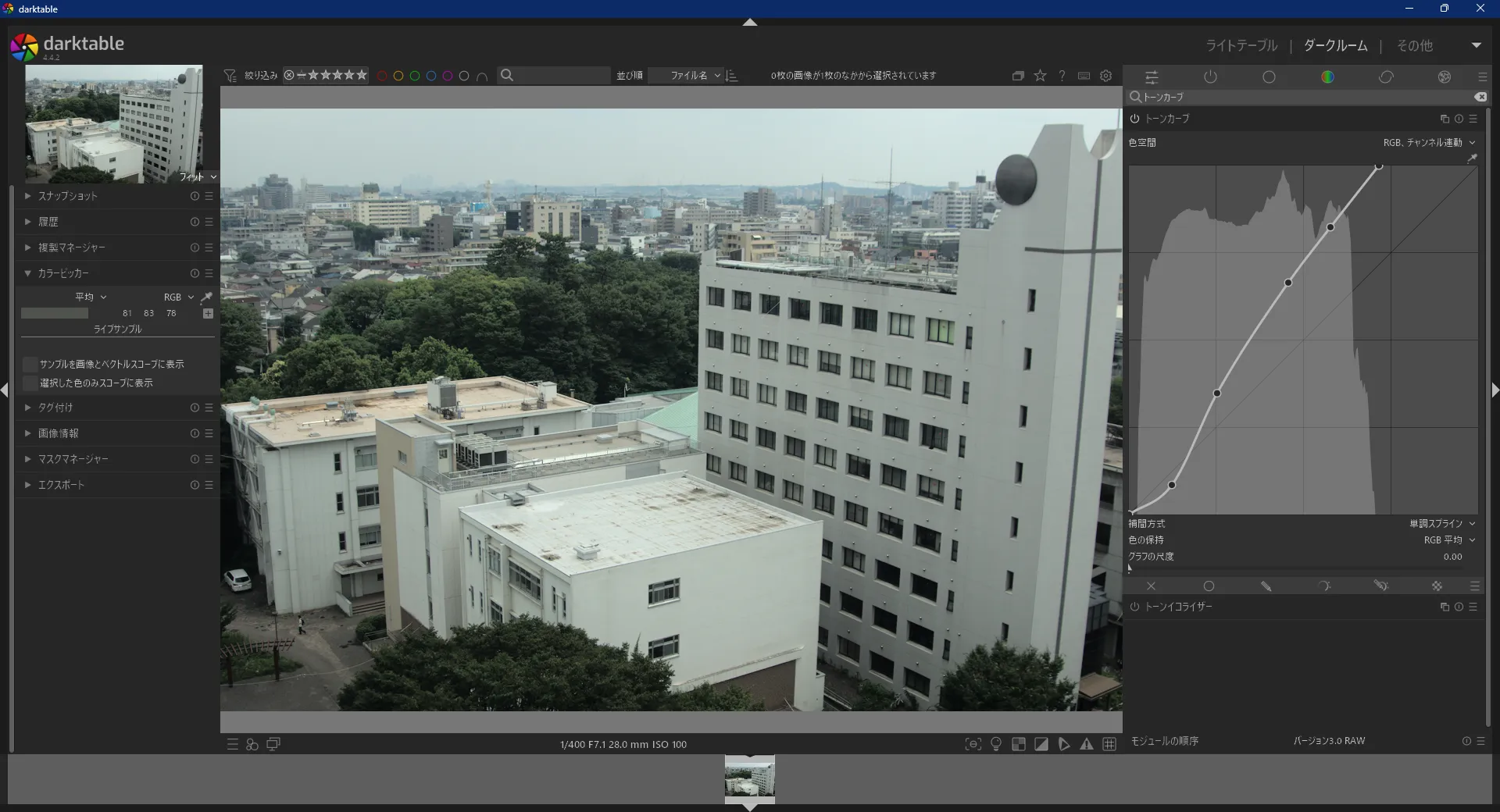Enable the gamut check triangle icon
1500x812 pixels.
(x=1087, y=744)
